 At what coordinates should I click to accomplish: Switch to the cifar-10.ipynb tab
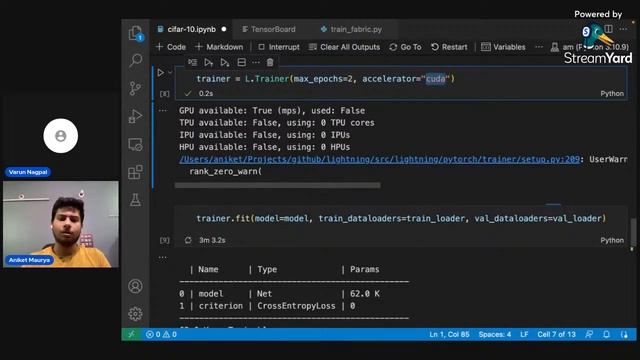(x=192, y=29)
